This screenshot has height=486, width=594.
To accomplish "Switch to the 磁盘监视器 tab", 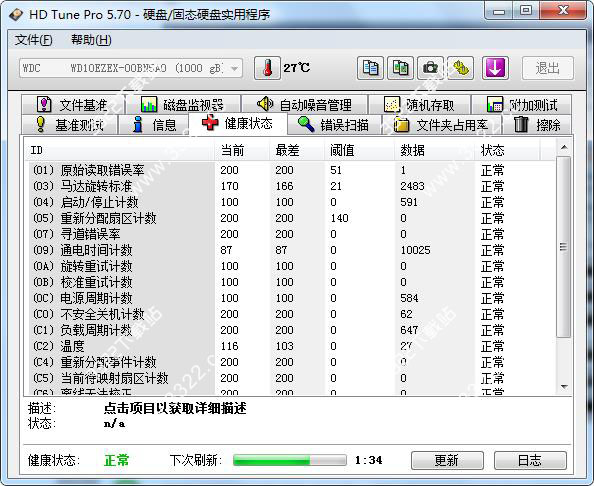I will tap(183, 105).
